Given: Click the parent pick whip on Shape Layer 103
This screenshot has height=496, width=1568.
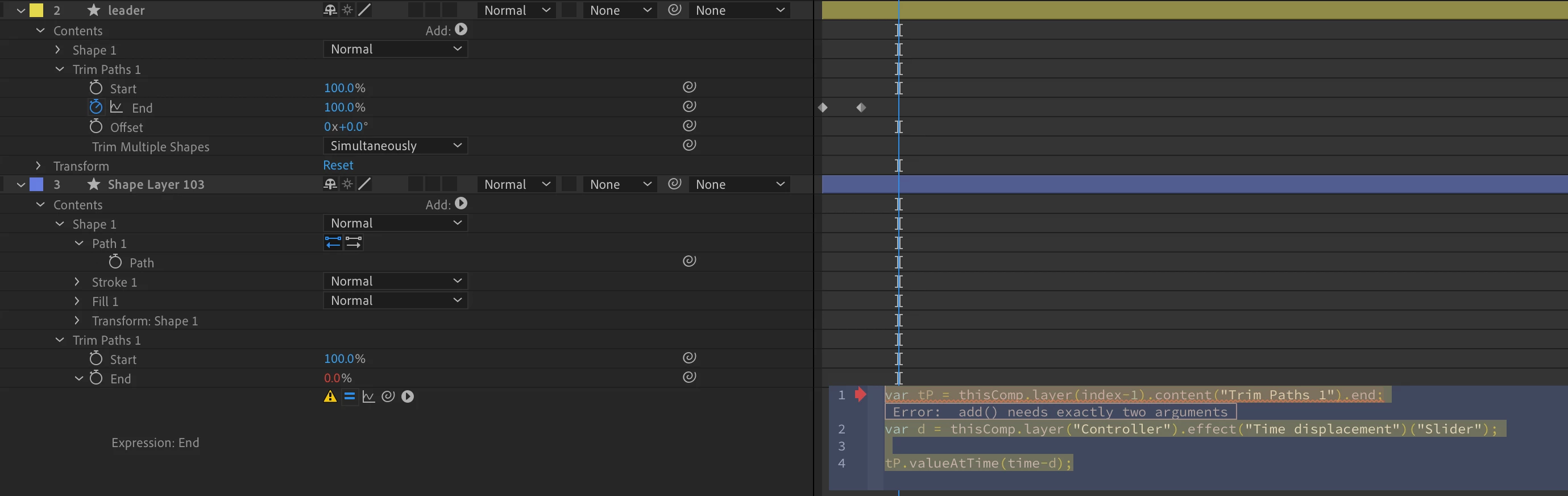Looking at the screenshot, I should (x=674, y=184).
